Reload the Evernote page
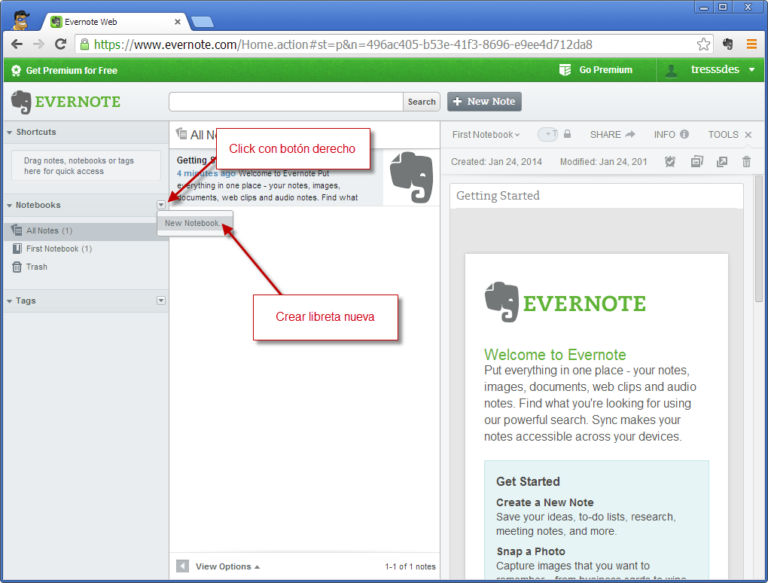The image size is (768, 583). (60, 44)
